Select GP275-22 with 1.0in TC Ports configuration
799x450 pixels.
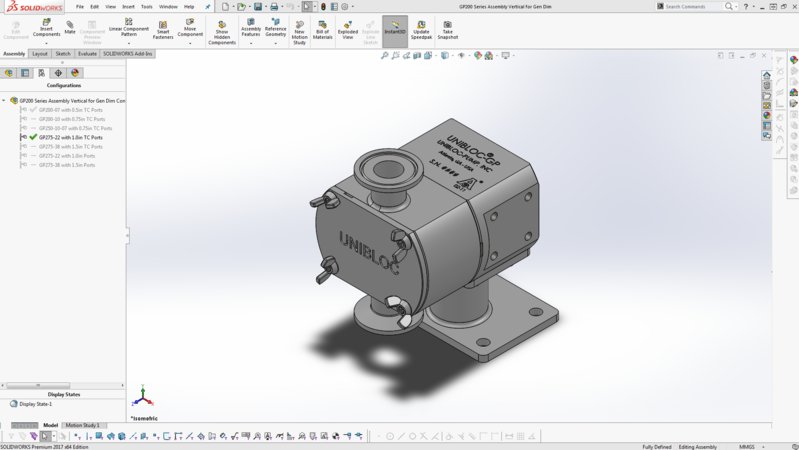coord(70,138)
